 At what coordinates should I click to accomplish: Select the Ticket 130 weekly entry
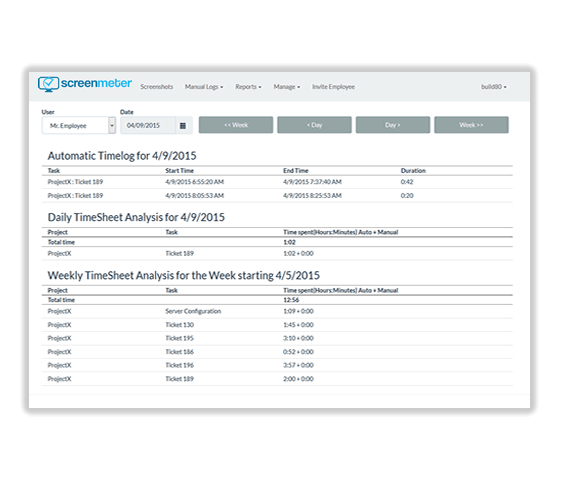(x=277, y=325)
